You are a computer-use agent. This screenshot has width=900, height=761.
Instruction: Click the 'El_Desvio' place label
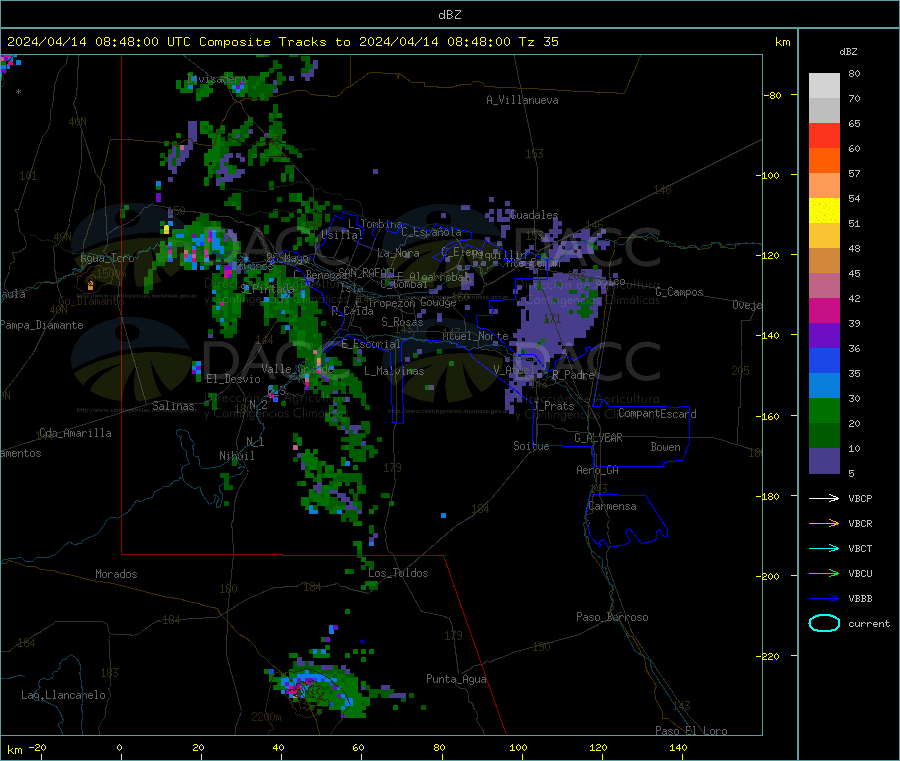(233, 379)
